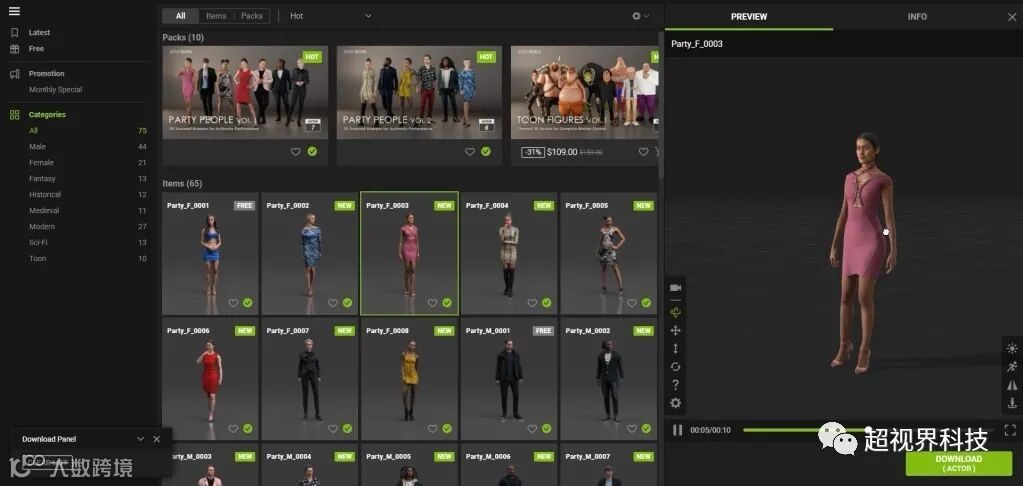Click the green checkmark on Party_F_0005

(x=646, y=303)
